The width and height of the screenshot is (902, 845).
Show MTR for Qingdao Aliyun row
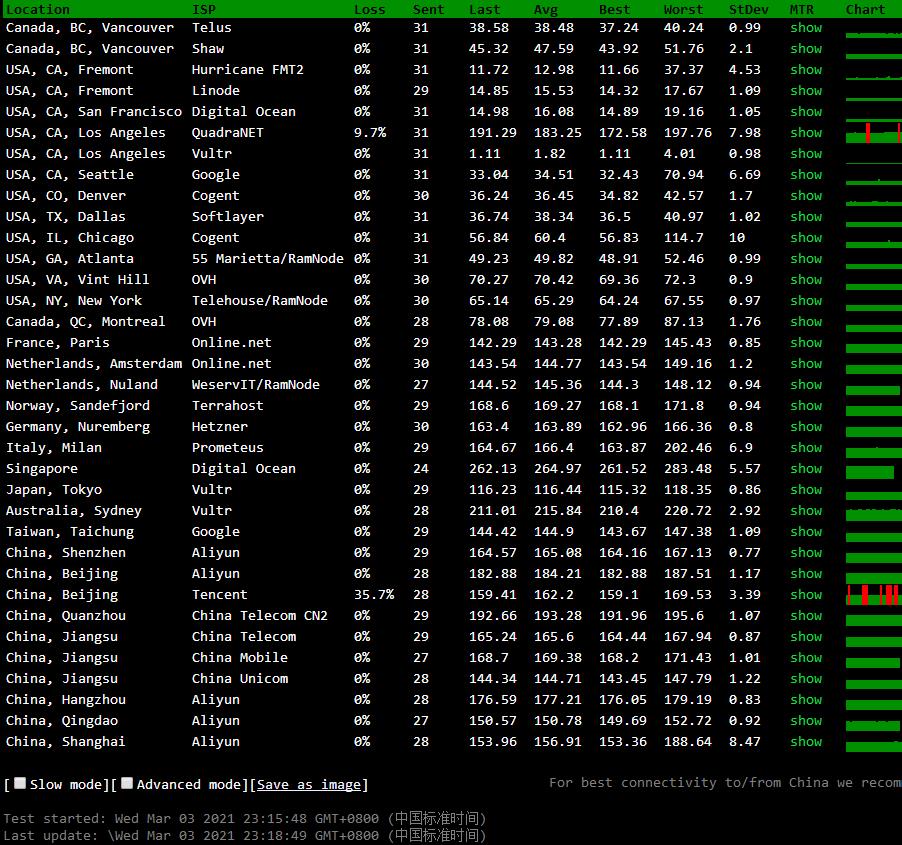click(806, 721)
